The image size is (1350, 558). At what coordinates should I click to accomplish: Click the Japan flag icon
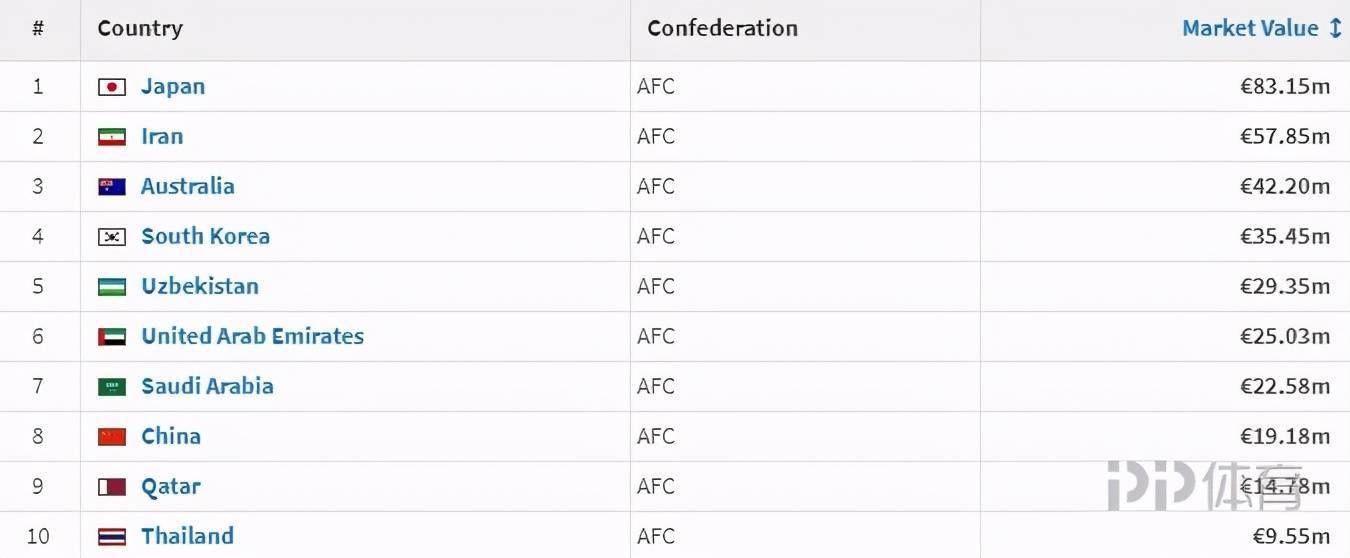(x=112, y=87)
